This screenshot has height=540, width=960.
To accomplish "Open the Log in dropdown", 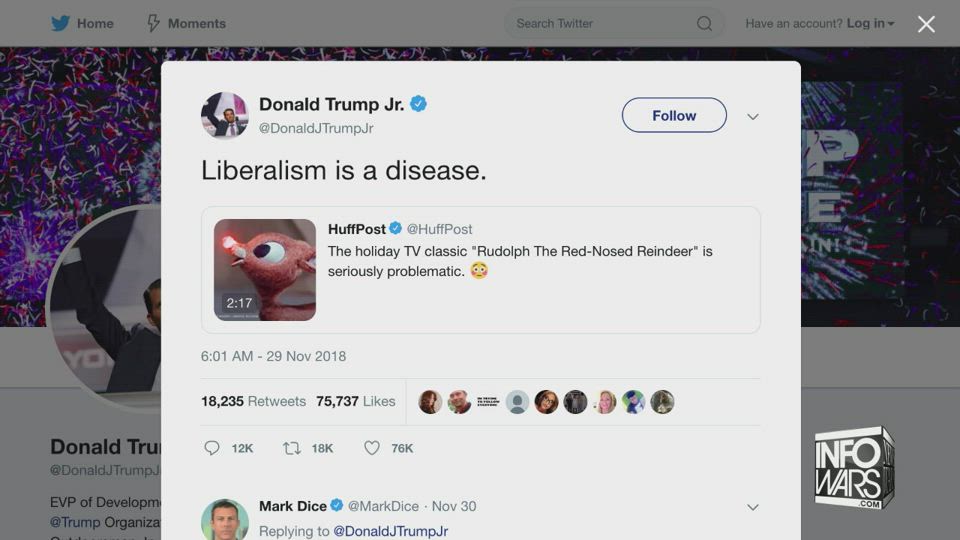I will 871,23.
